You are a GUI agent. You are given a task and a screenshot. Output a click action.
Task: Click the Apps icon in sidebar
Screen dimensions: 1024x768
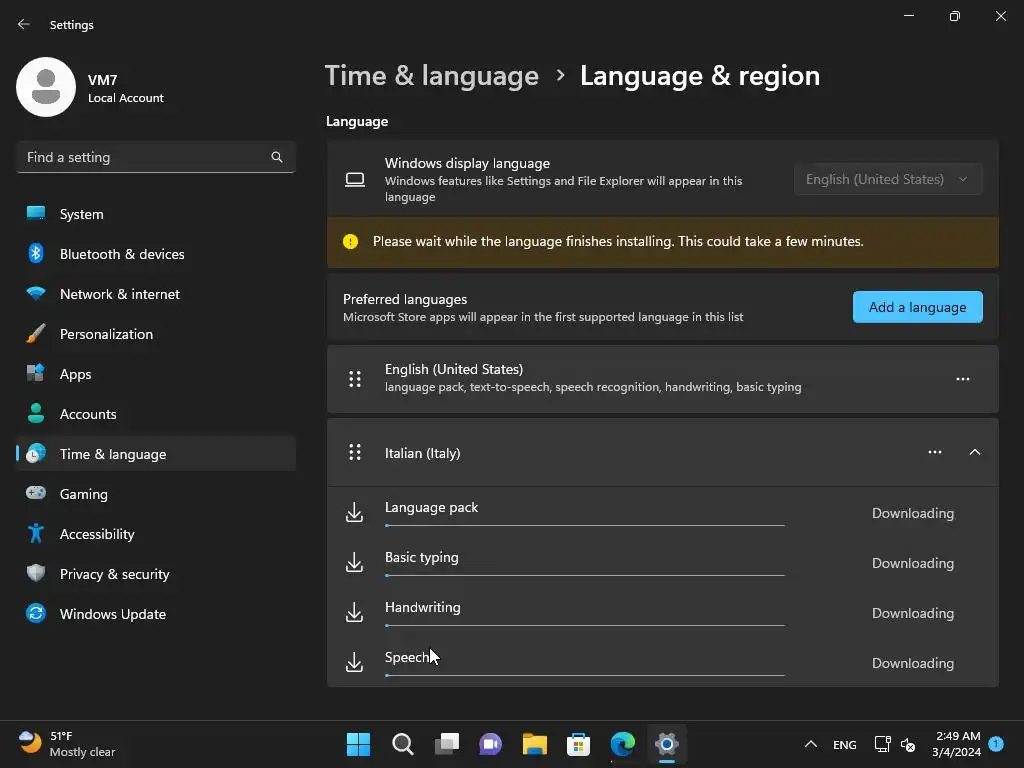pyautogui.click(x=36, y=374)
